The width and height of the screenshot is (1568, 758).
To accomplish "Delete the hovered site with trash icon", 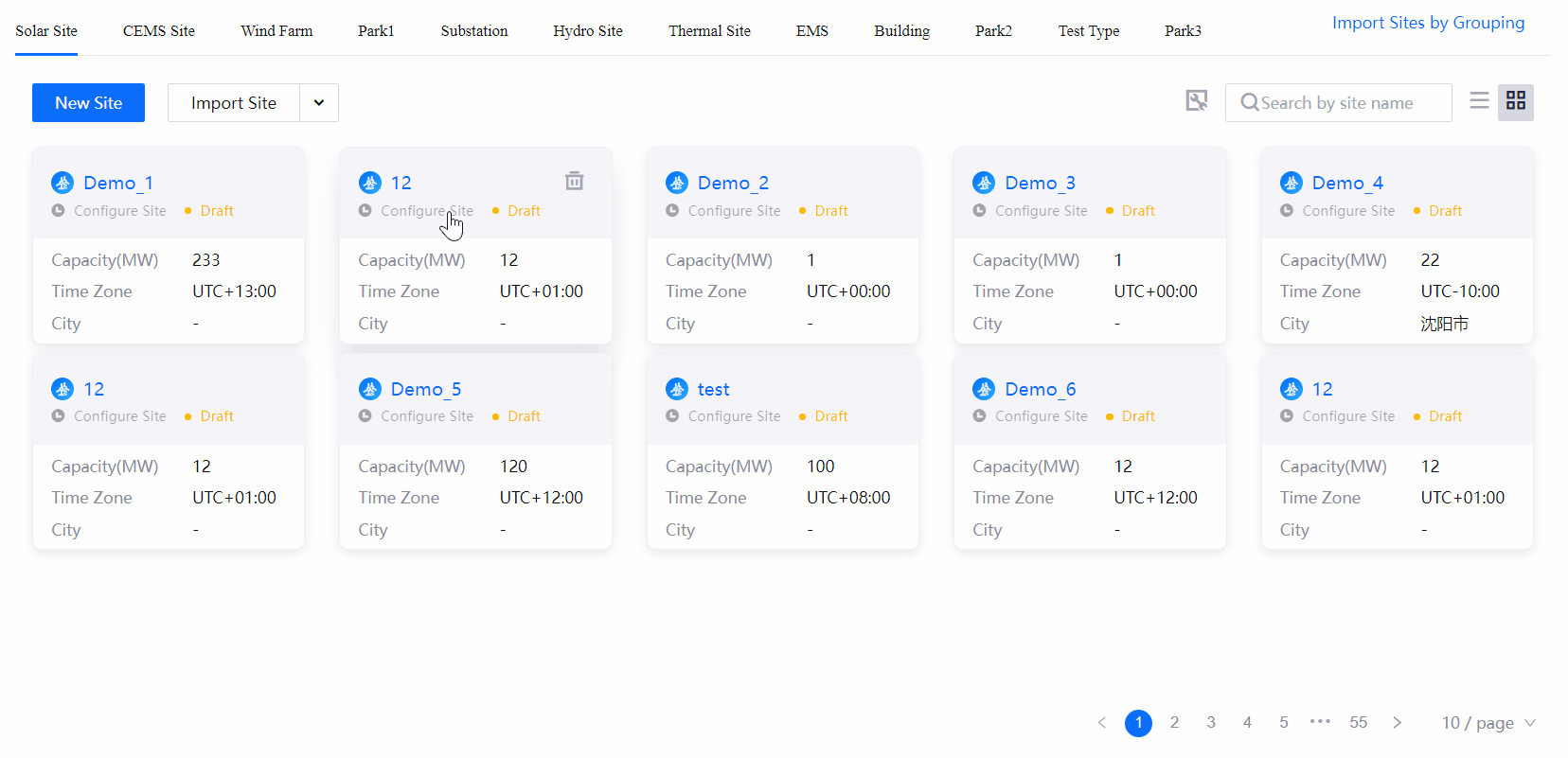I will click(574, 181).
